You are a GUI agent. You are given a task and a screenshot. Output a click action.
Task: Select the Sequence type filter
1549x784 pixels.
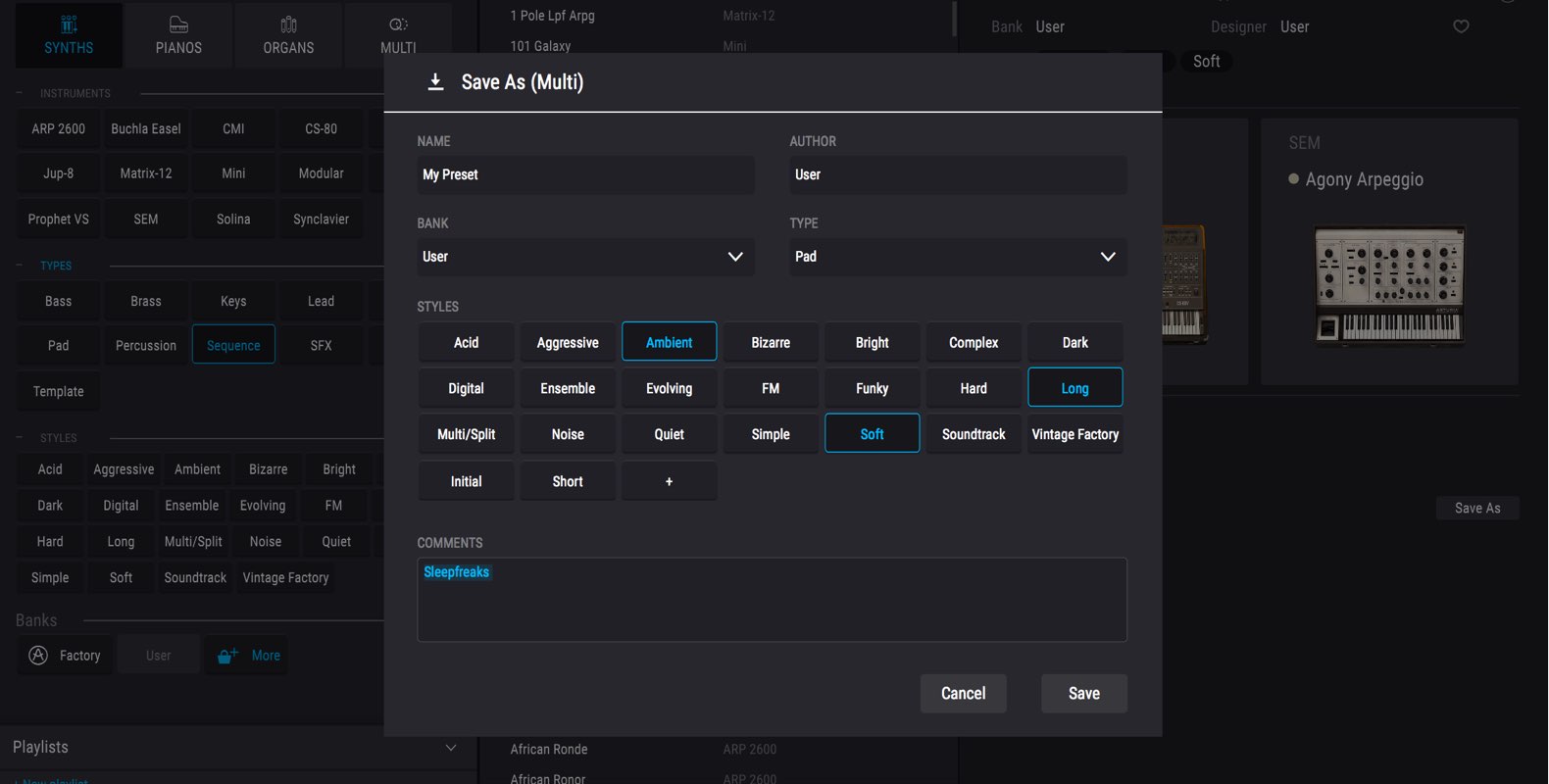[x=233, y=345]
